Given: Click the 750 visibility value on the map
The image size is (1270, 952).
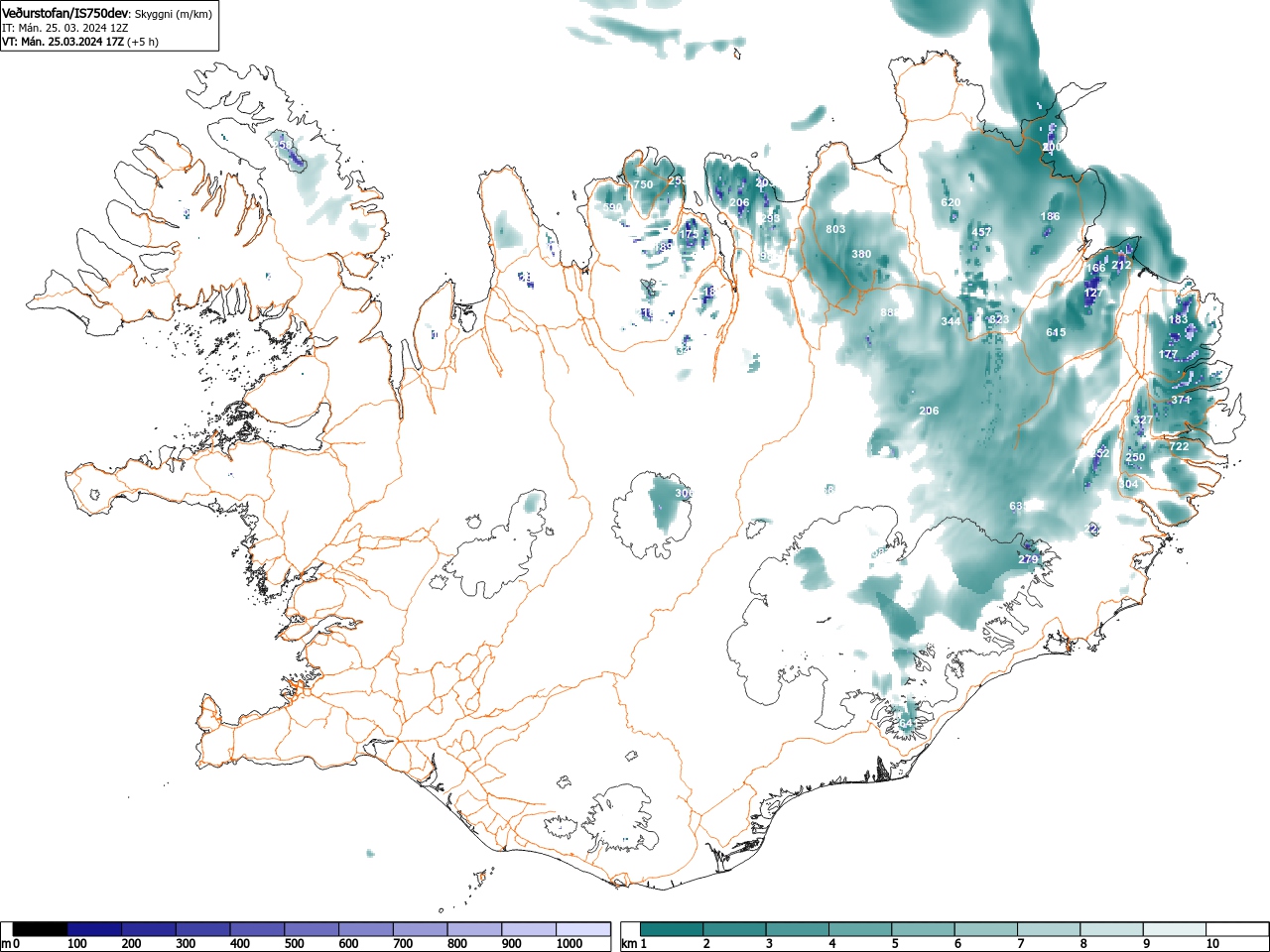Looking at the screenshot, I should (x=643, y=184).
